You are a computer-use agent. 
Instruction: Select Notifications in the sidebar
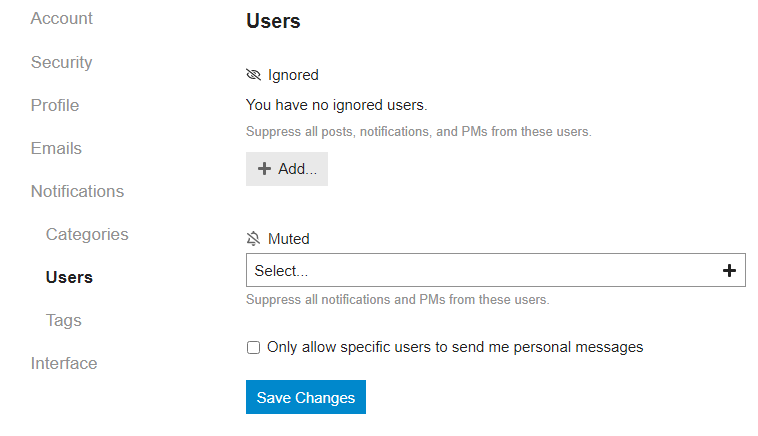[77, 191]
